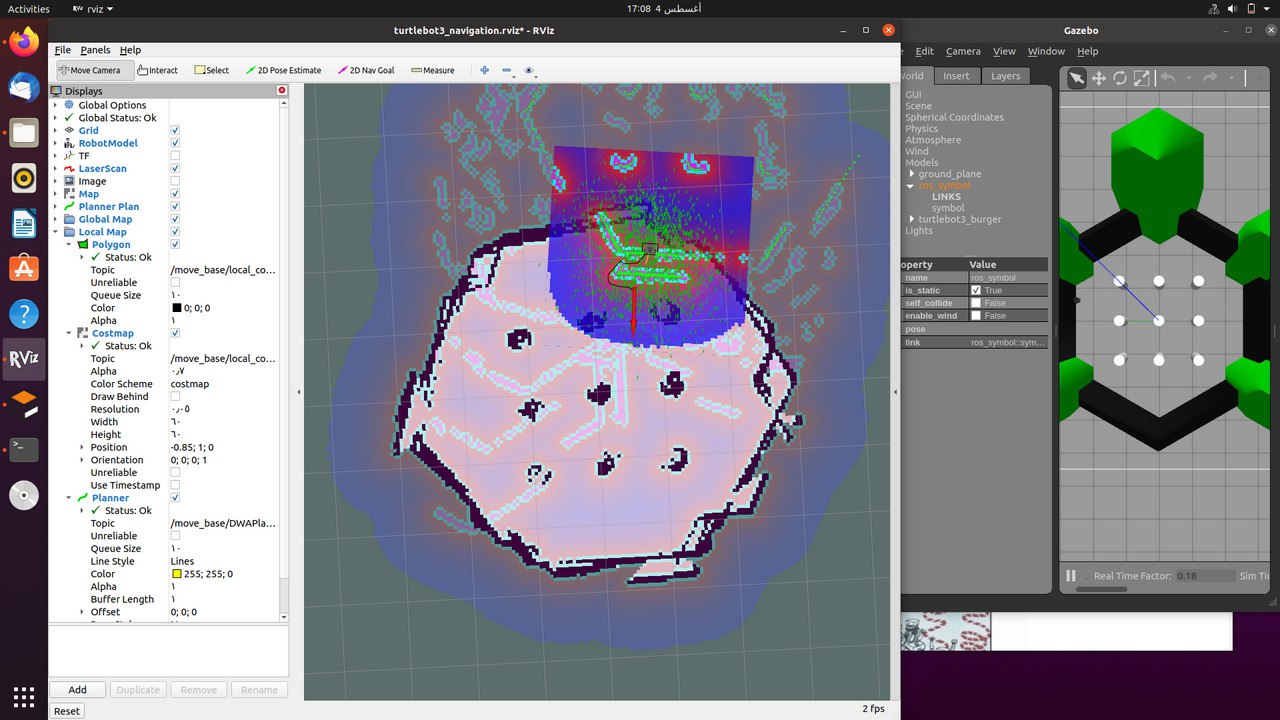
Task: Open the Panels menu in RViz
Action: coord(95,50)
